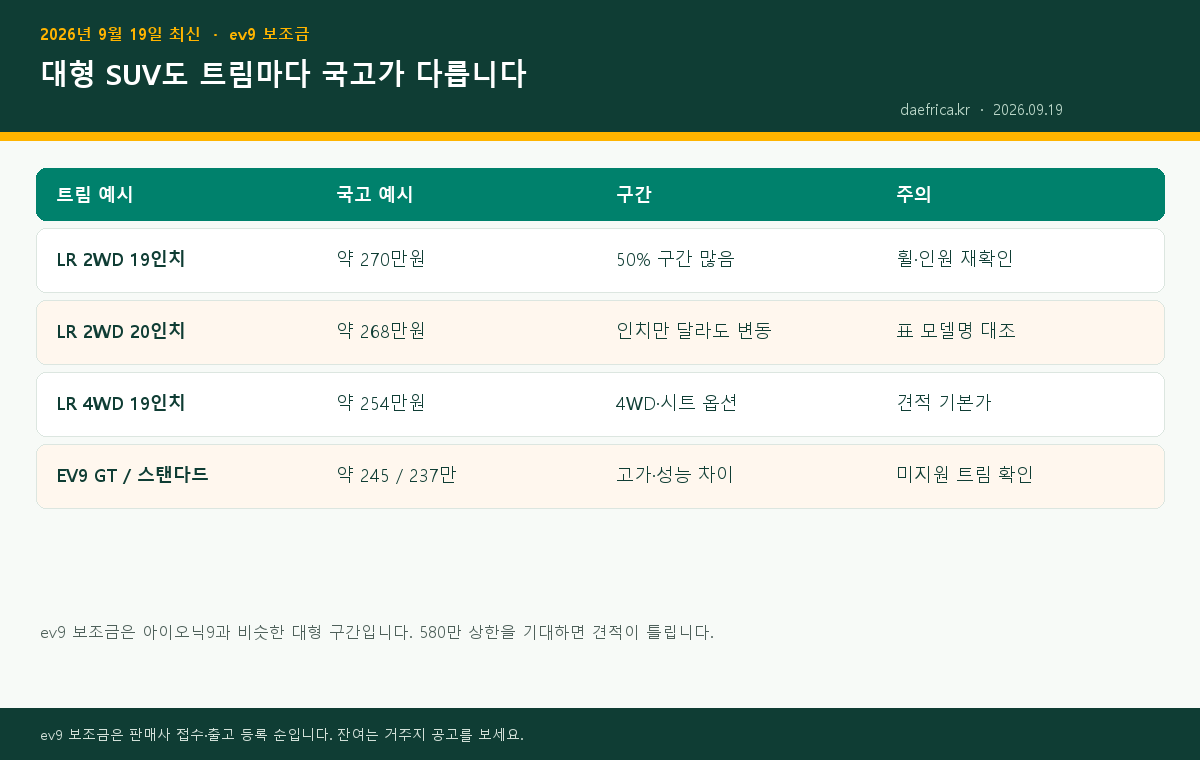Viewport: 1200px width, 760px height.
Task: Click the footer note about 판매사 접수·출고 등록
Action: click(x=282, y=735)
